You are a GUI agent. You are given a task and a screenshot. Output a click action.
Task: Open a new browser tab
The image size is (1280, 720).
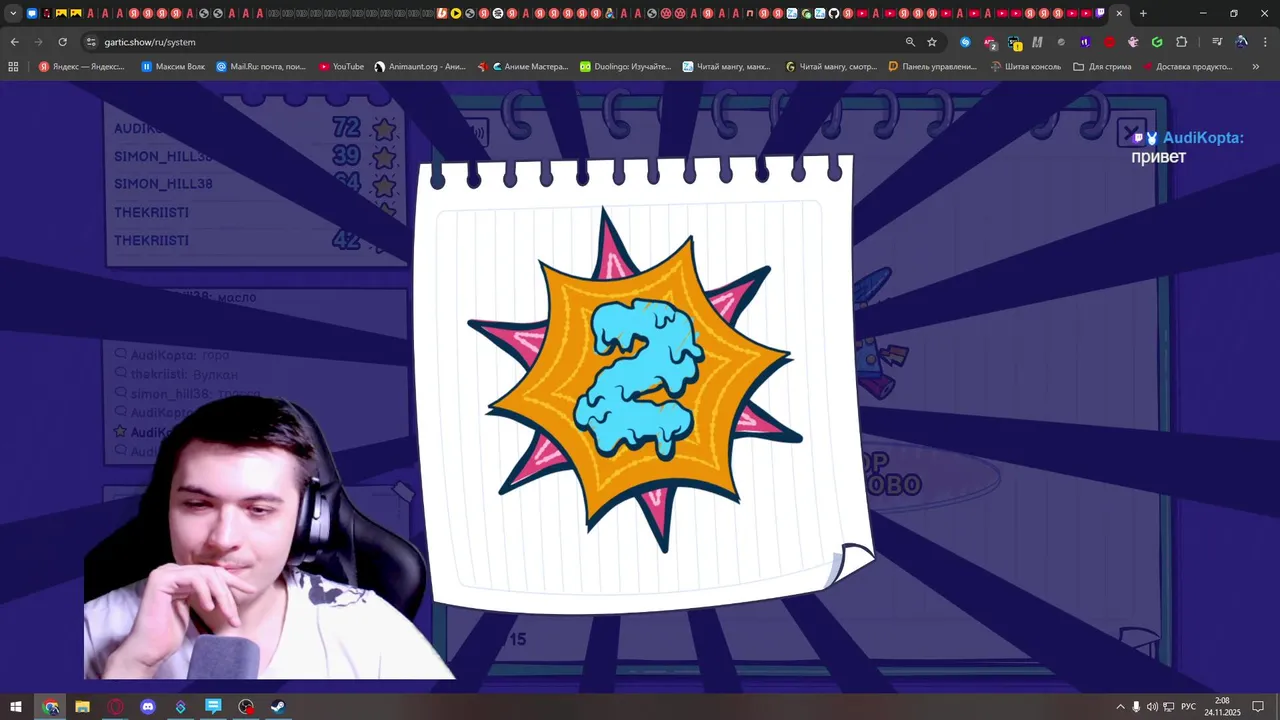point(1143,13)
